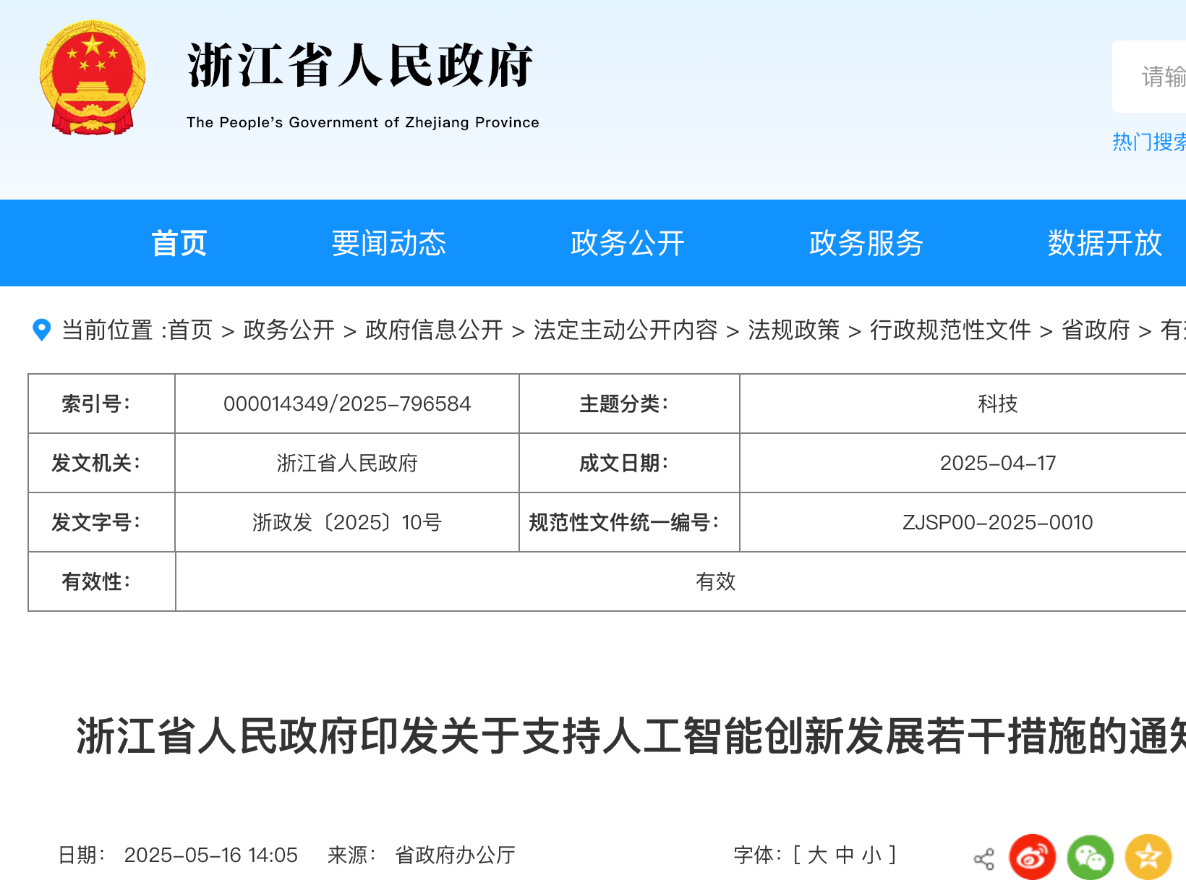Image resolution: width=1186 pixels, height=893 pixels.
Task: Set font size to 小
Action: coord(872,855)
